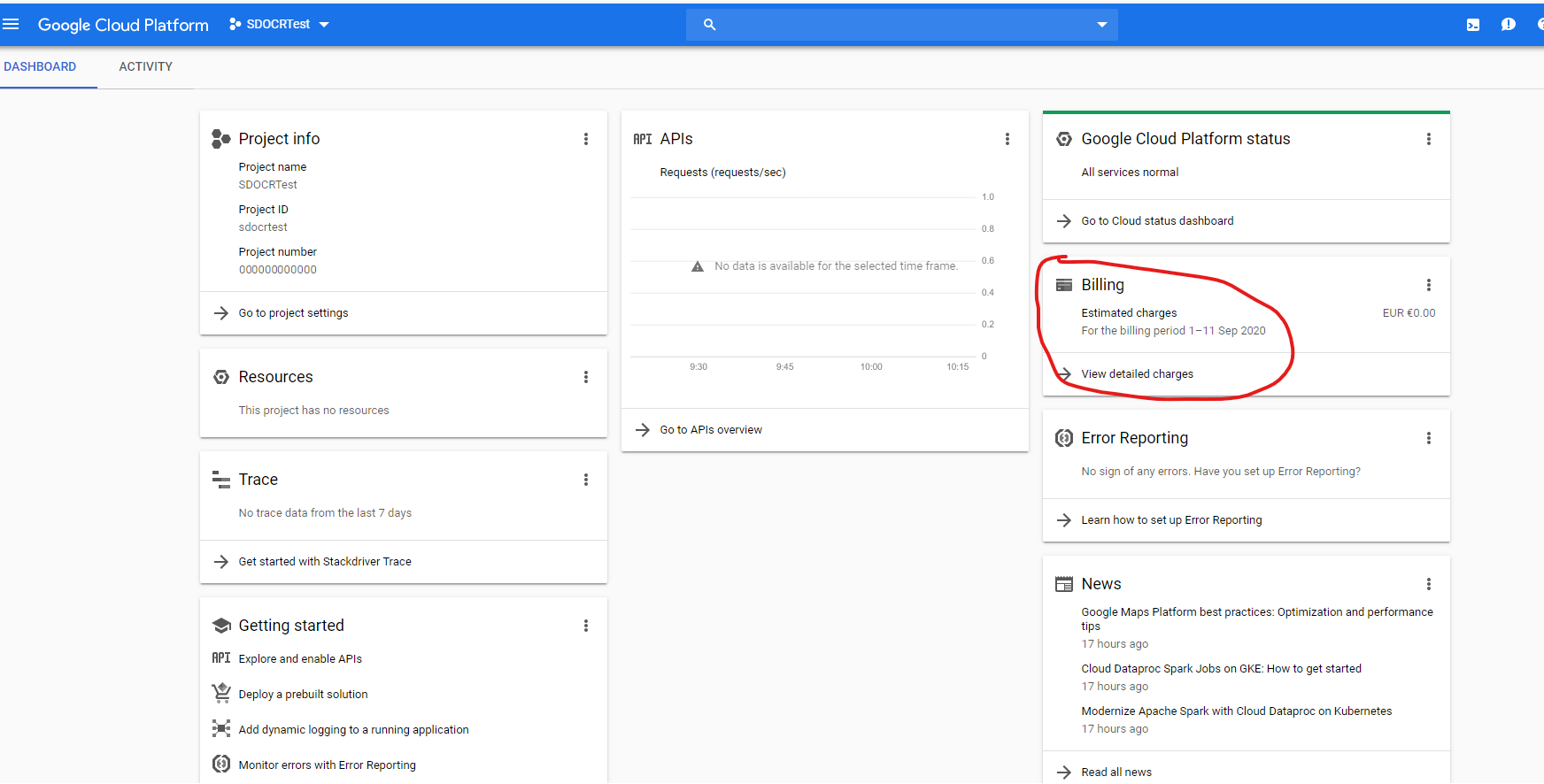
Task: Open Billing card three-dot menu
Action: (1429, 285)
